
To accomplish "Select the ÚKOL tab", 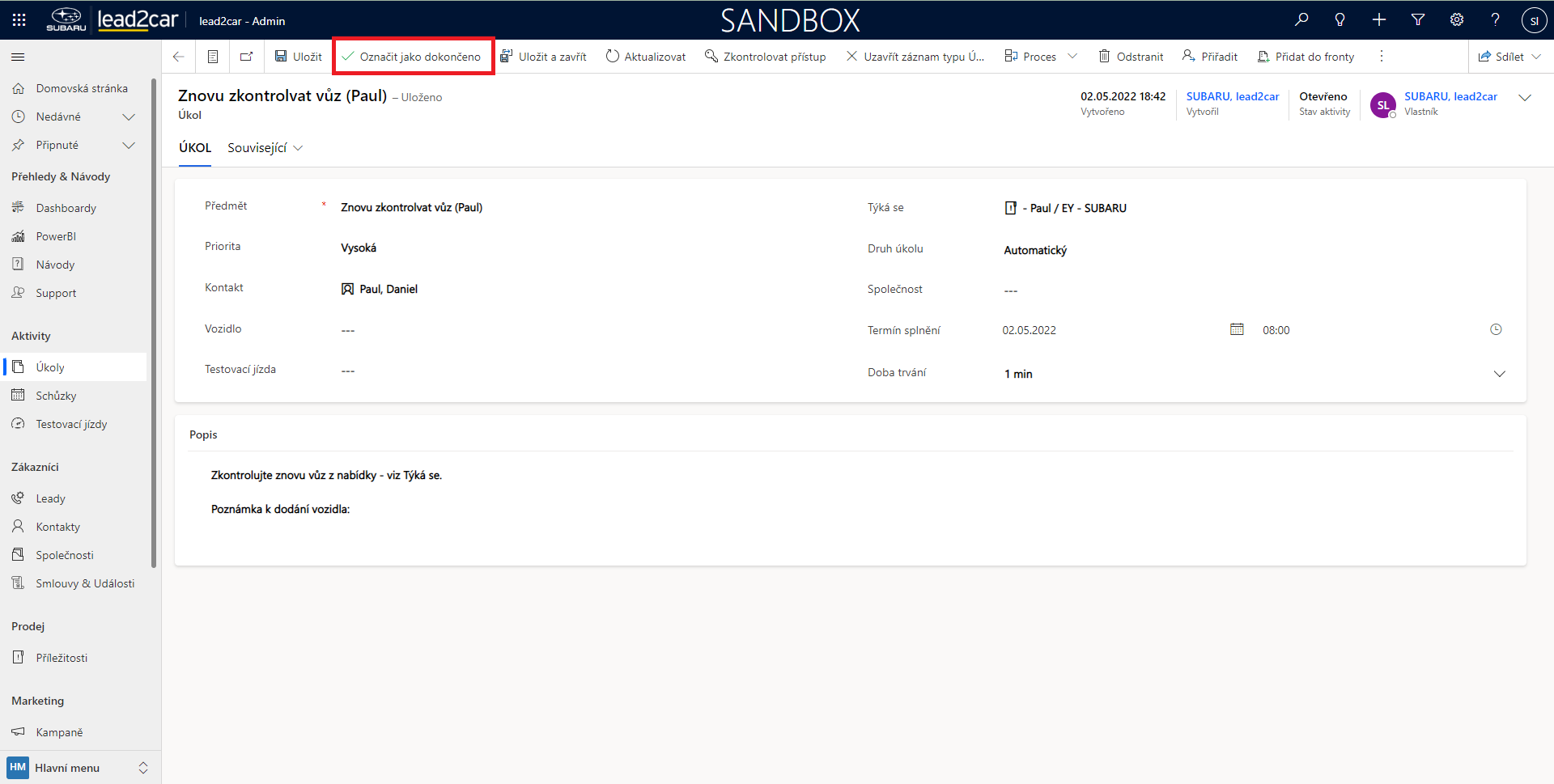I will [195, 148].
